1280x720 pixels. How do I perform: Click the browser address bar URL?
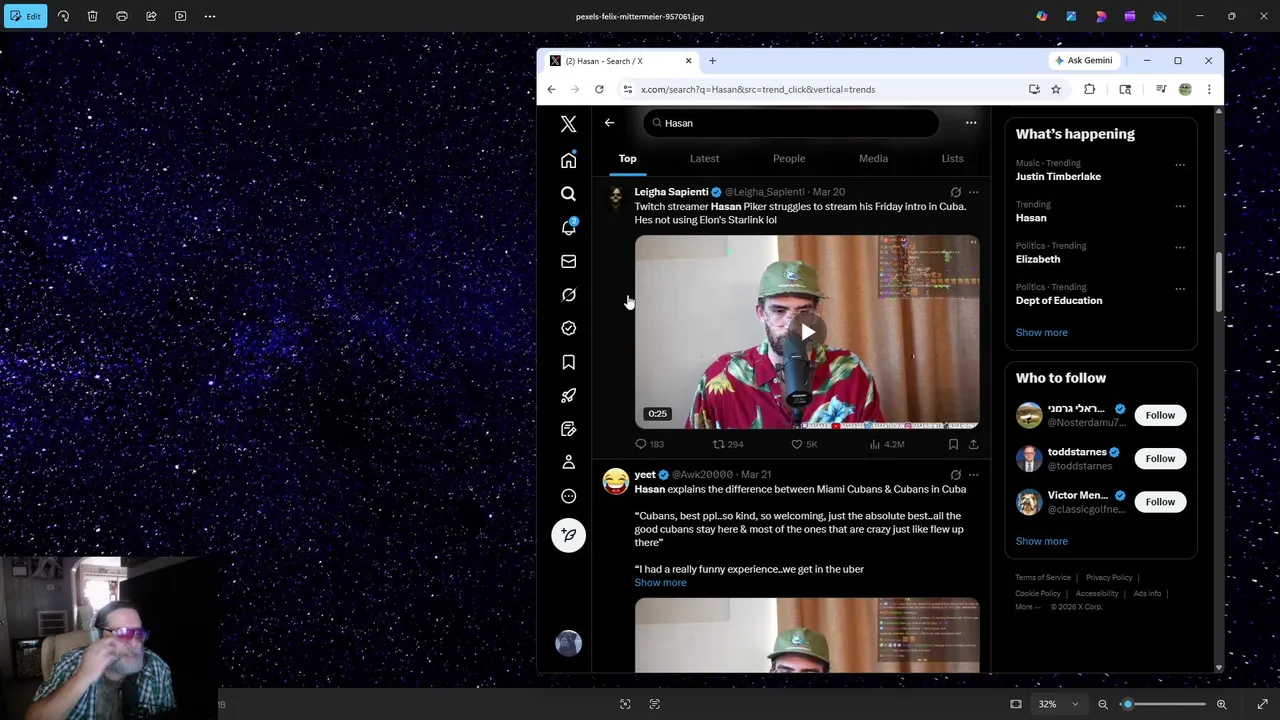pos(758,89)
